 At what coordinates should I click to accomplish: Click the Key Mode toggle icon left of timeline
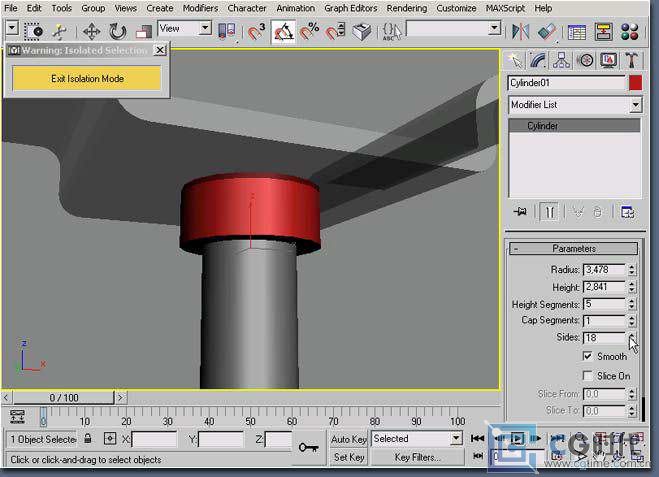[x=17, y=416]
